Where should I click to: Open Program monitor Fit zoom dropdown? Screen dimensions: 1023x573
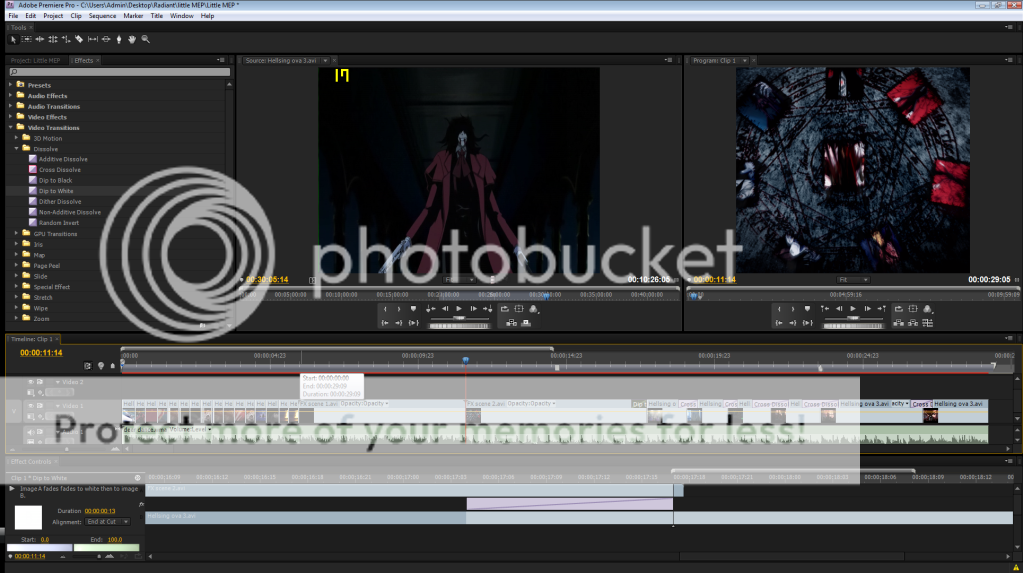click(853, 280)
